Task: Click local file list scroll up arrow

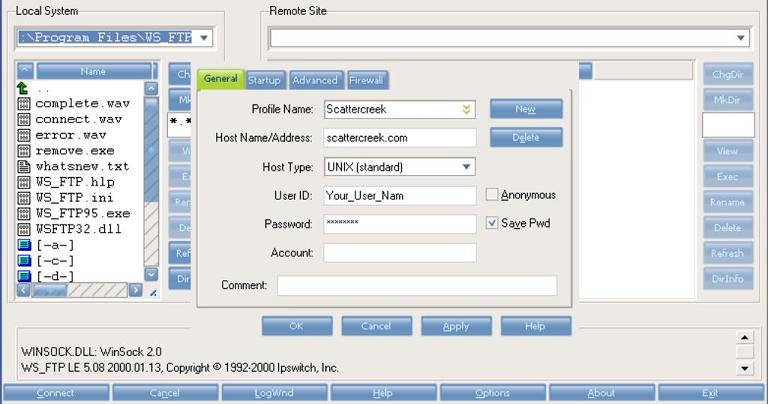Action: [x=151, y=88]
